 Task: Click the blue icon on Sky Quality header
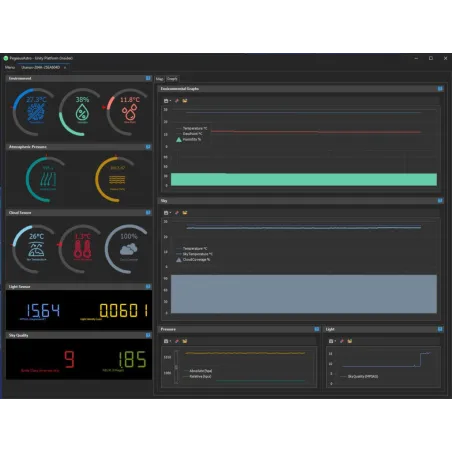coord(148,335)
